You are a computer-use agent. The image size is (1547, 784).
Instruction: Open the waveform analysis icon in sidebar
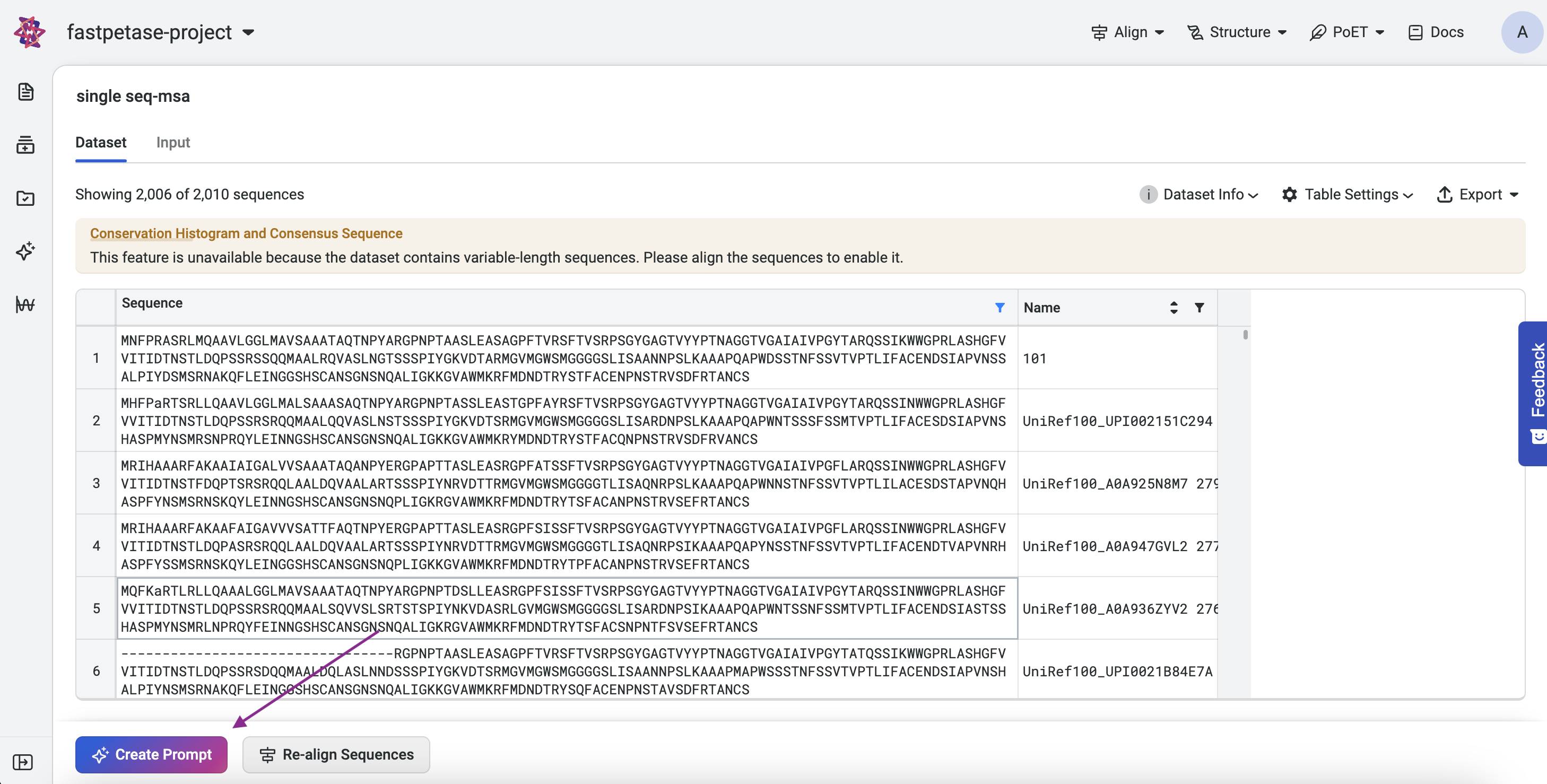25,304
